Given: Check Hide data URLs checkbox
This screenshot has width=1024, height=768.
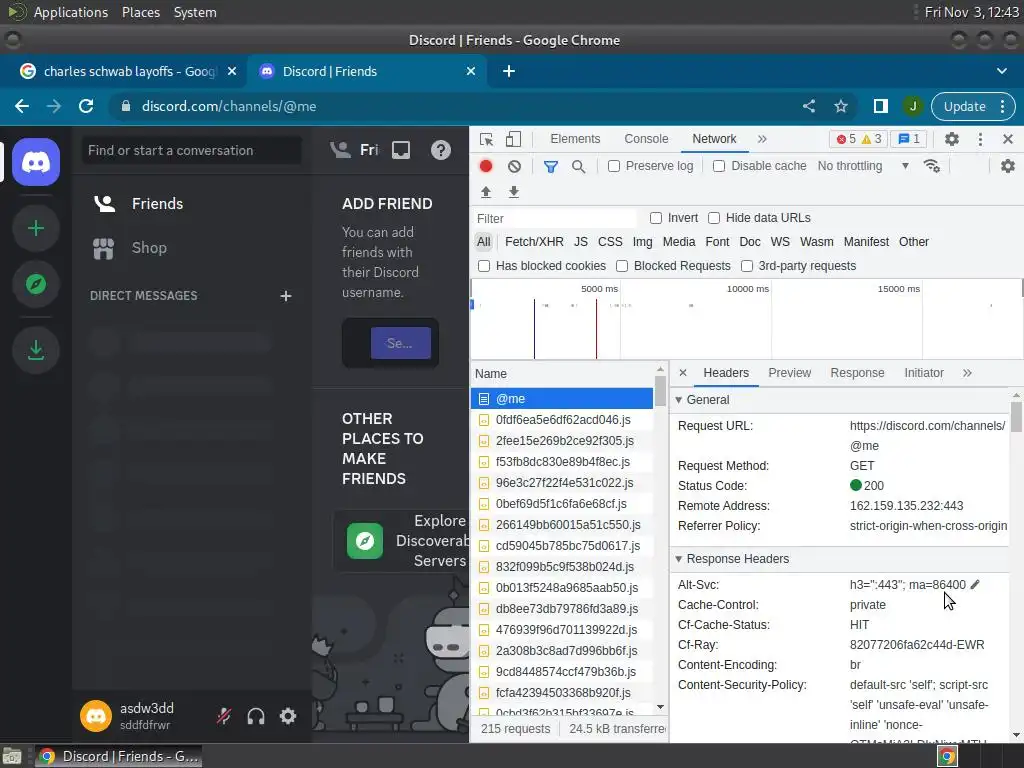Looking at the screenshot, I should pos(714,218).
